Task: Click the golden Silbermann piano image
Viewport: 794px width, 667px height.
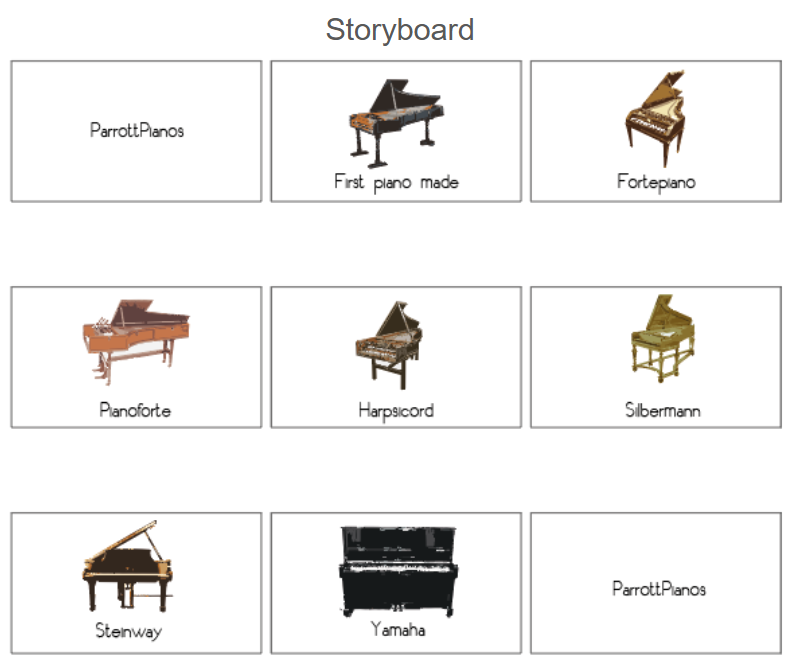Action: pos(662,338)
